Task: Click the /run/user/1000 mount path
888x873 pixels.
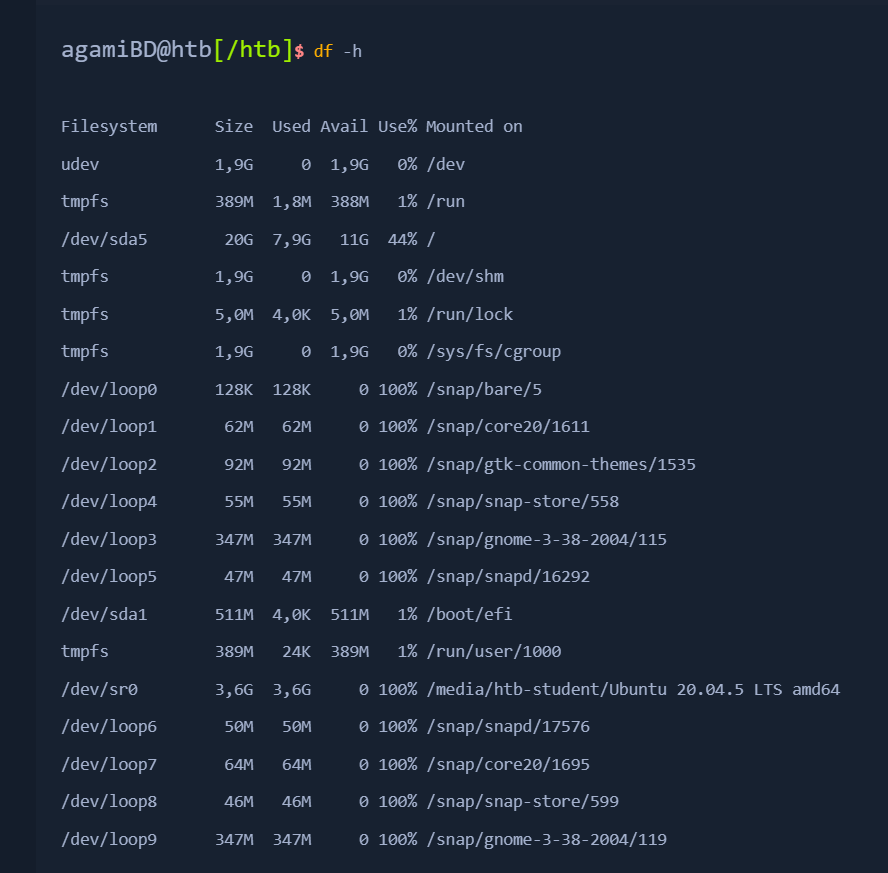Action: [x=494, y=652]
